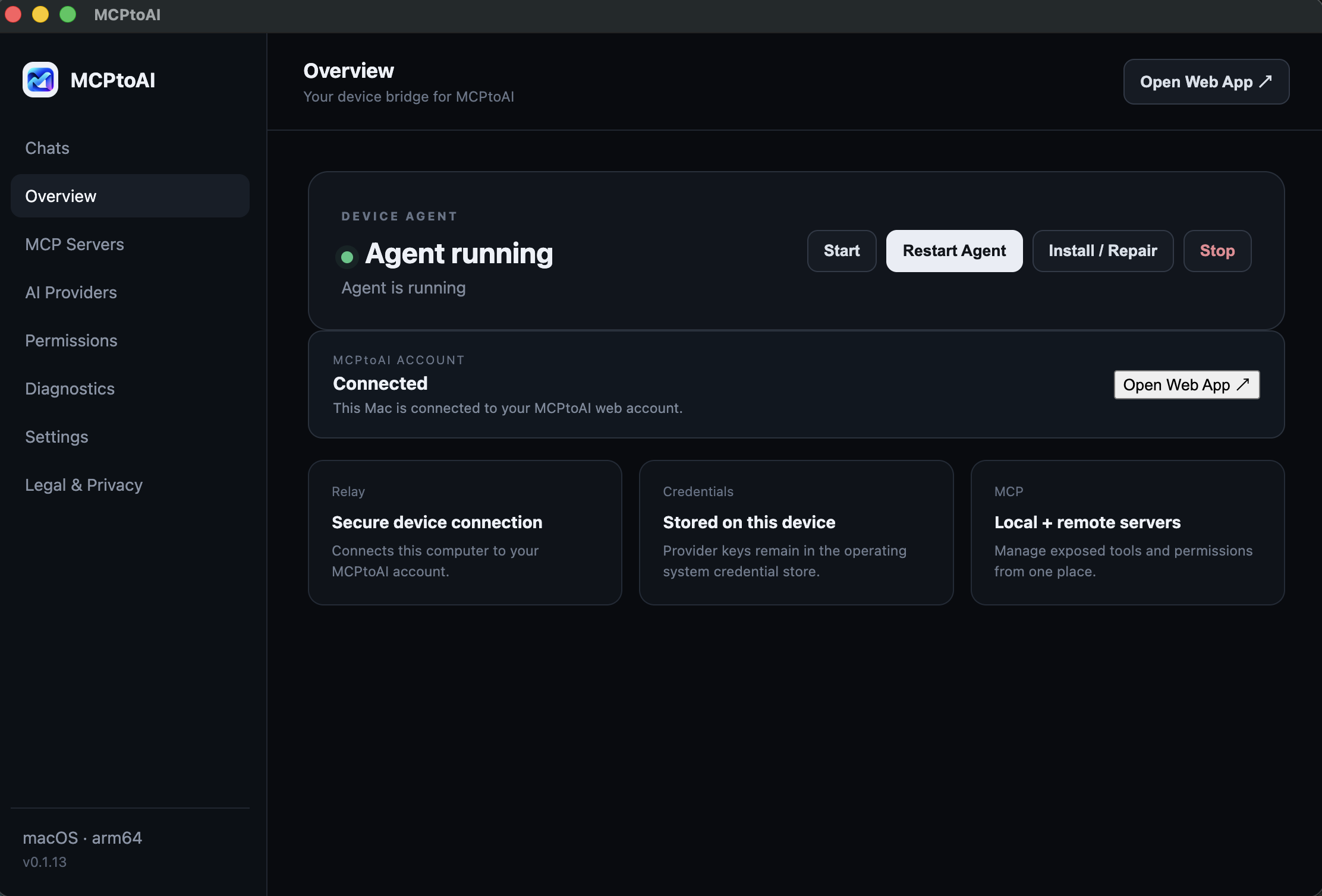View Legal & Privacy
The image size is (1322, 896).
point(130,485)
